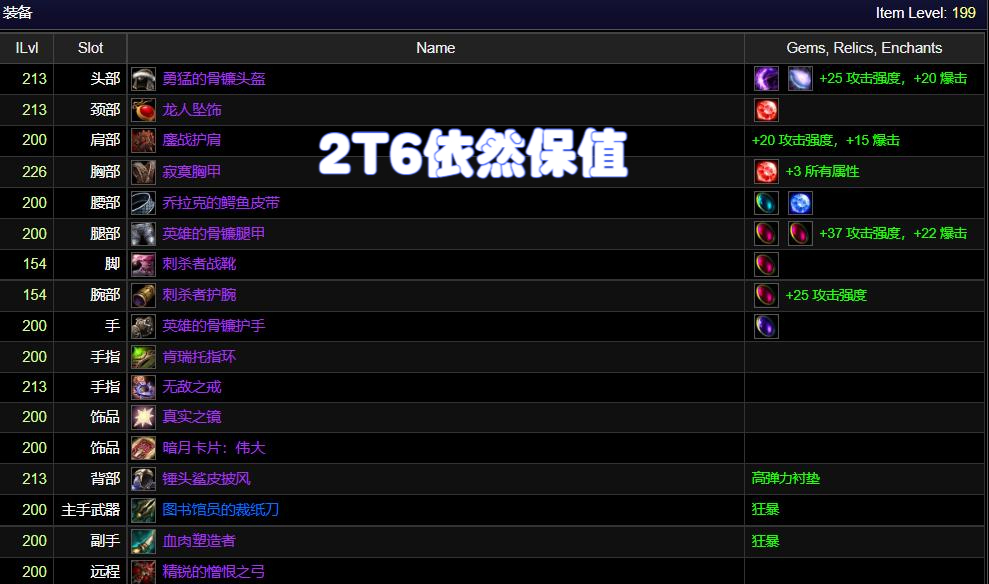
Task: Click the 刺杀者战靴 boots icon
Action: pos(143,264)
